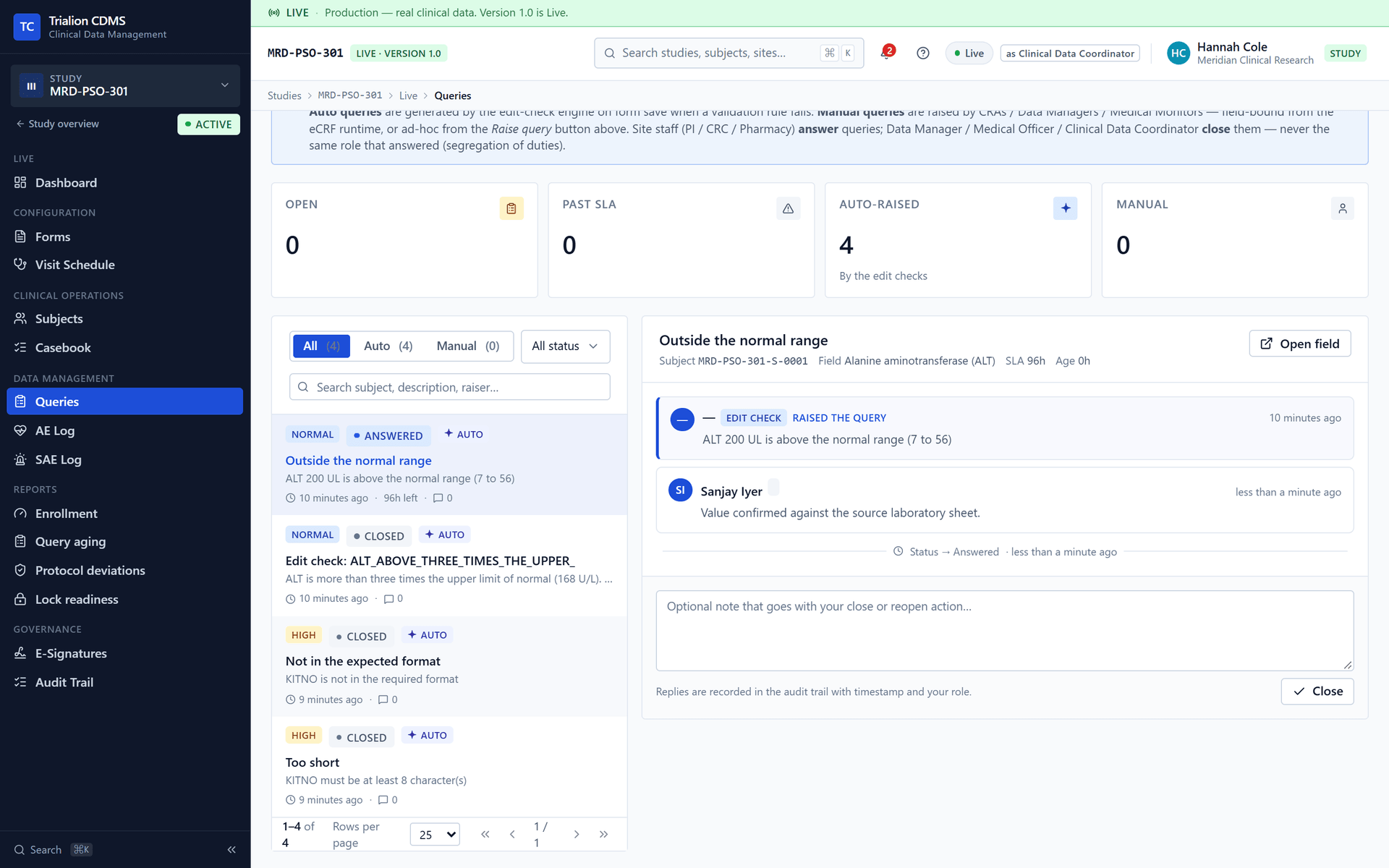Click the comment count icon on Too short query

383,799
